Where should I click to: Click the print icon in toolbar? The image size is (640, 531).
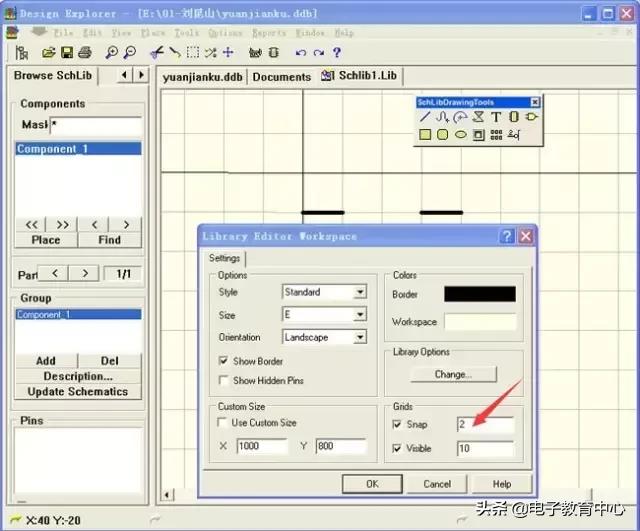click(x=85, y=52)
